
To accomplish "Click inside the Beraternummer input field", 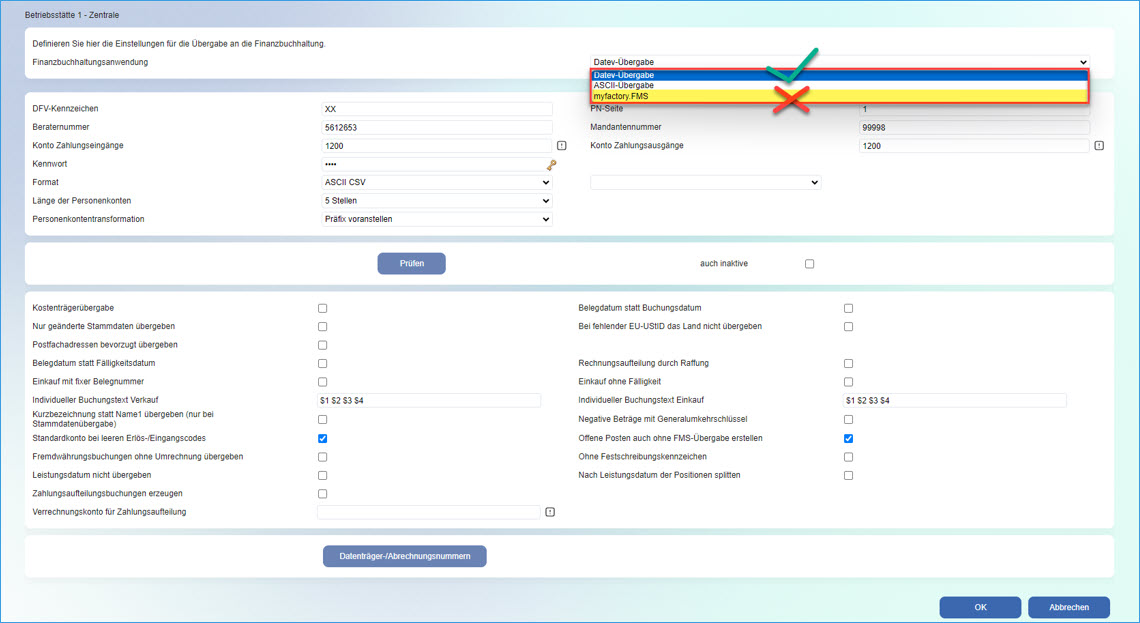I will click(435, 127).
